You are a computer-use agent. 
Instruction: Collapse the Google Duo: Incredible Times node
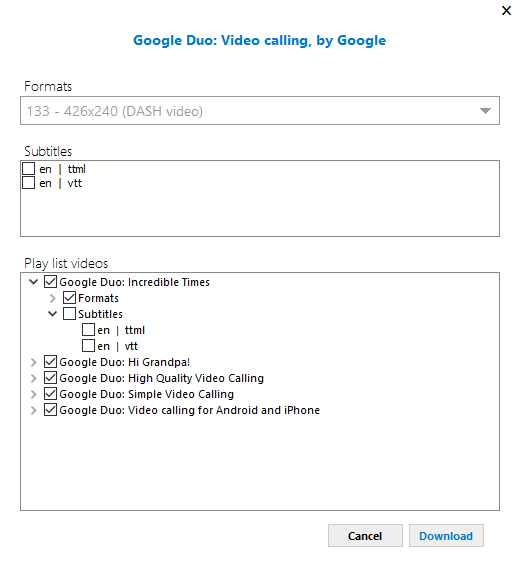point(33,282)
